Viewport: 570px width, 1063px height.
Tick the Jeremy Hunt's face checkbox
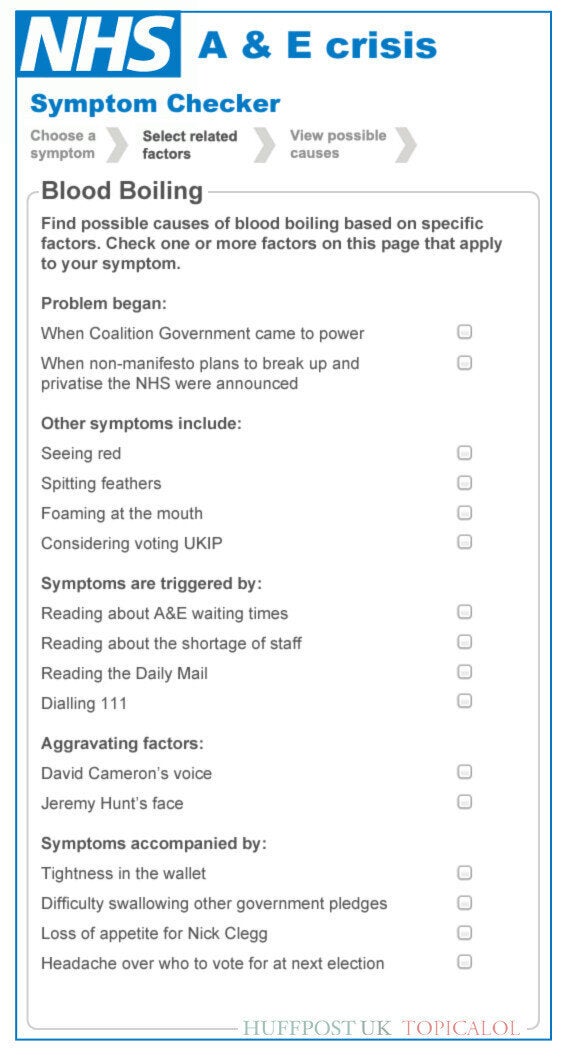[x=464, y=802]
